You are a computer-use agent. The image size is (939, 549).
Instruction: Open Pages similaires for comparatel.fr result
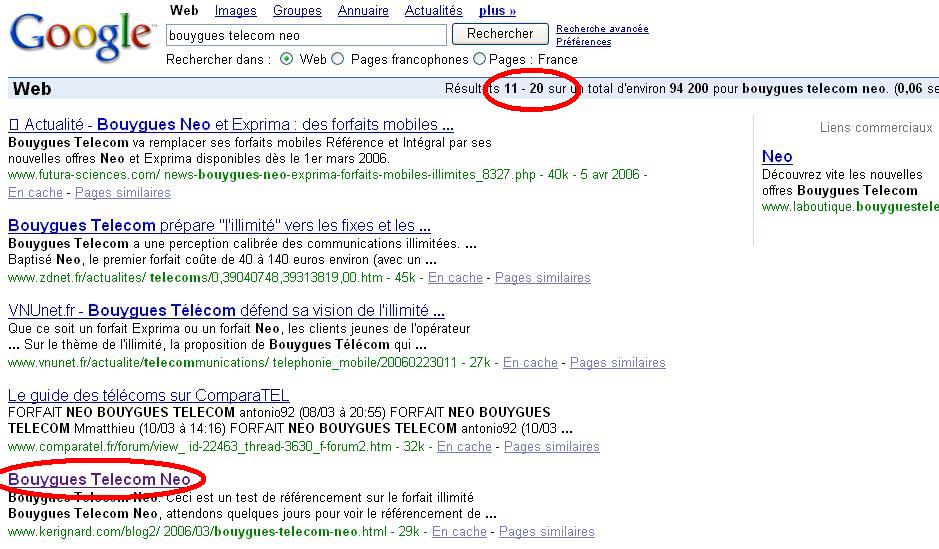click(x=552, y=447)
